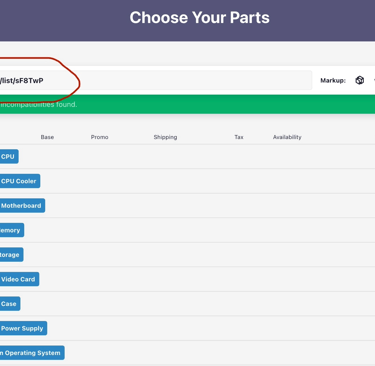375x366 pixels.
Task: Add Memory to the parts list
Action: (x=12, y=230)
